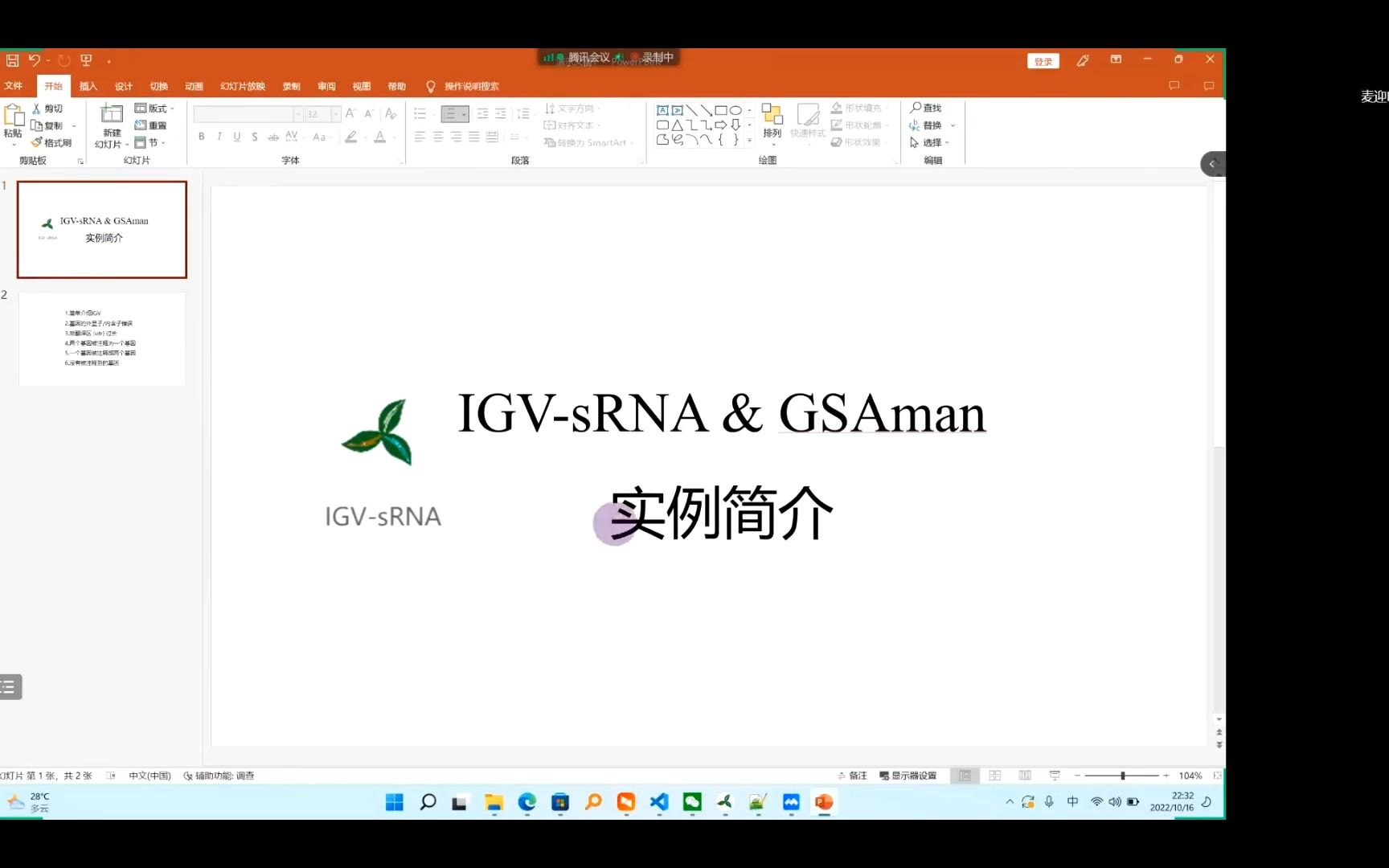Image resolution: width=1389 pixels, height=868 pixels.
Task: Switch to Slide Sorter view
Action: point(994,776)
